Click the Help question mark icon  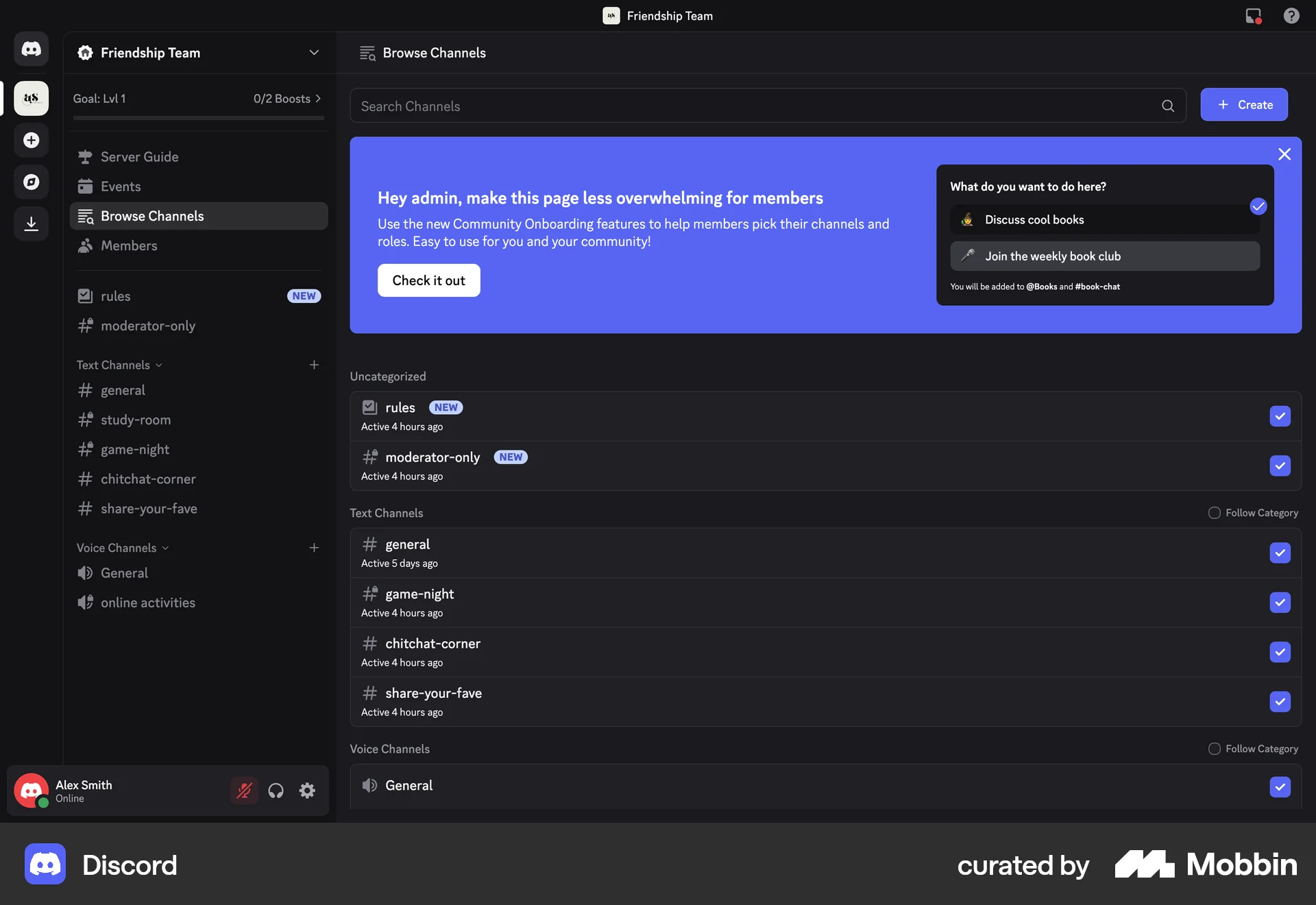point(1291,15)
